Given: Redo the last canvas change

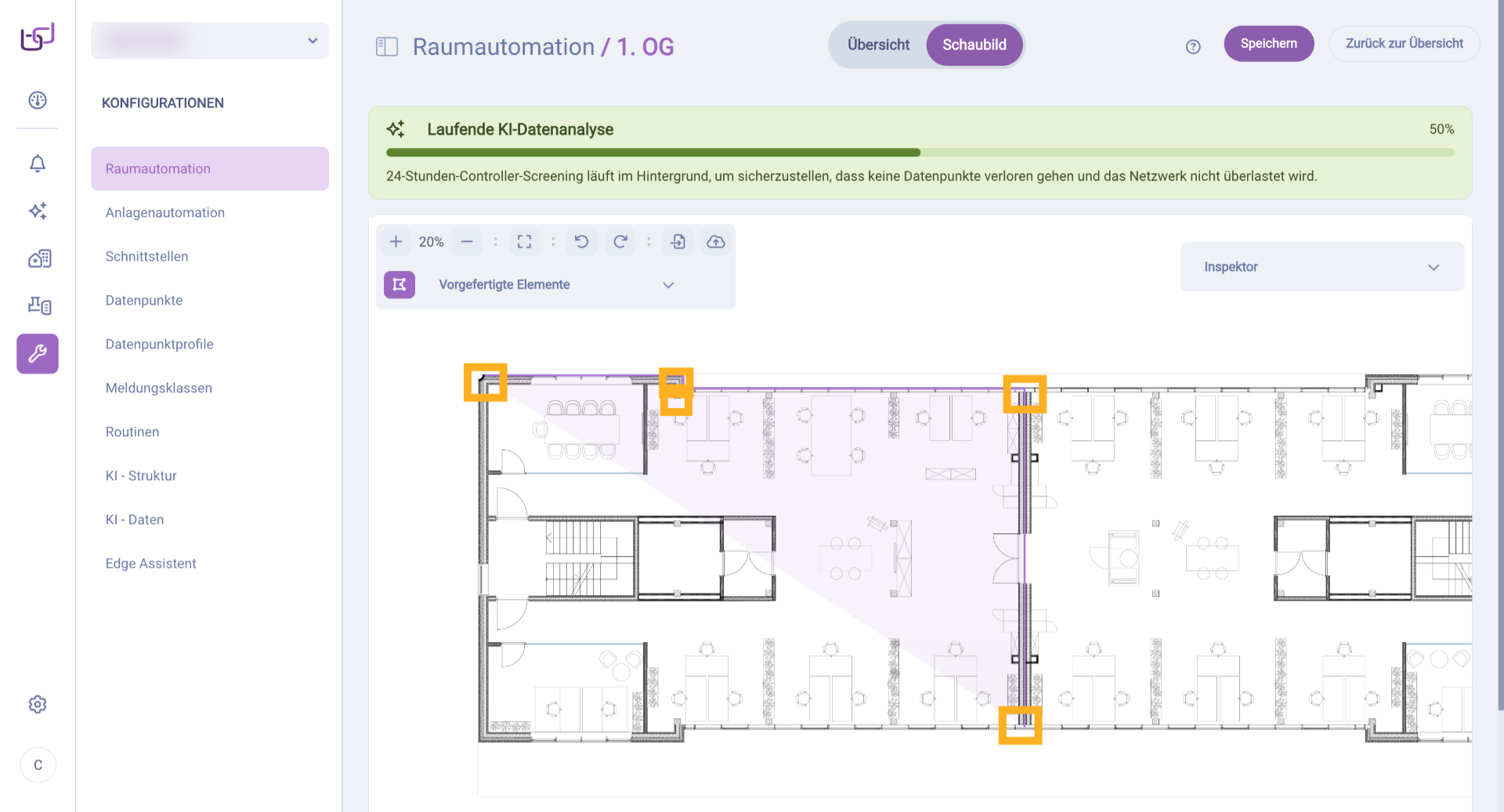Looking at the screenshot, I should [x=620, y=242].
